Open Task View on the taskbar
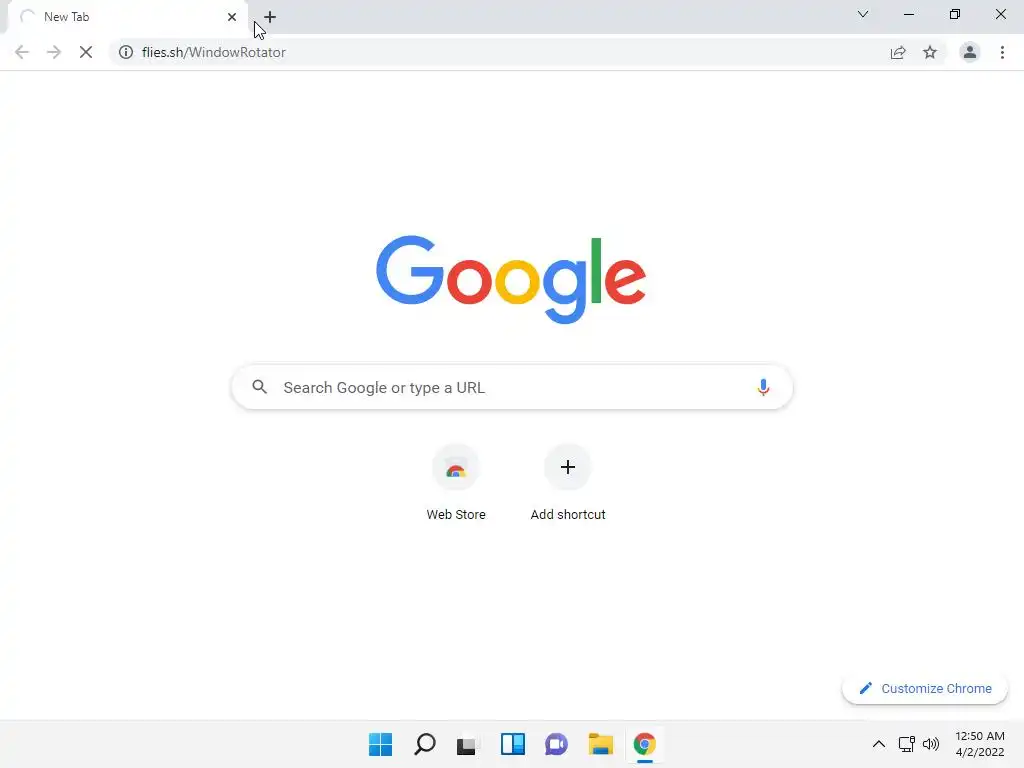 point(466,744)
